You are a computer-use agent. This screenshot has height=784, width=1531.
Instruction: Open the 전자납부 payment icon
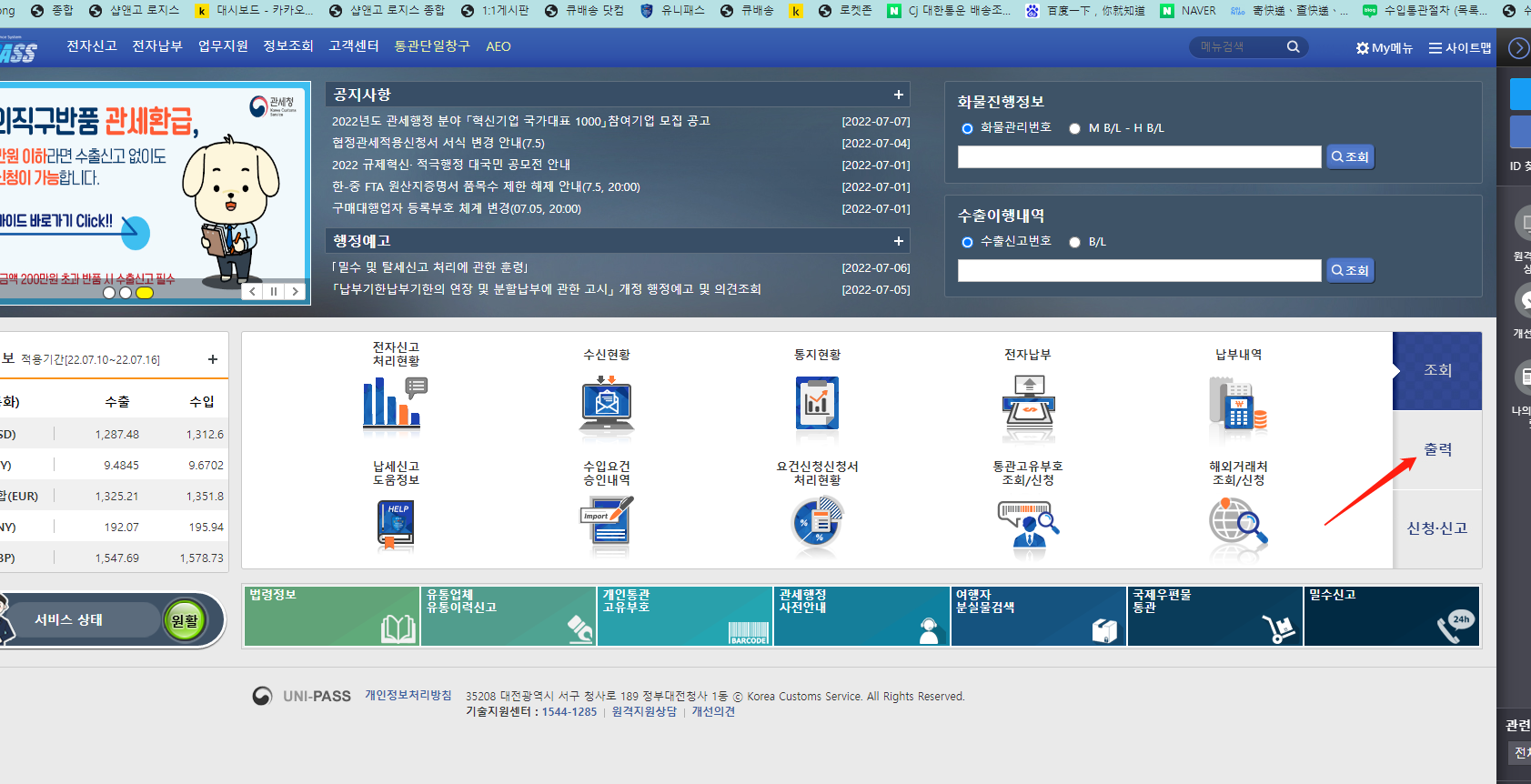[x=1028, y=407]
